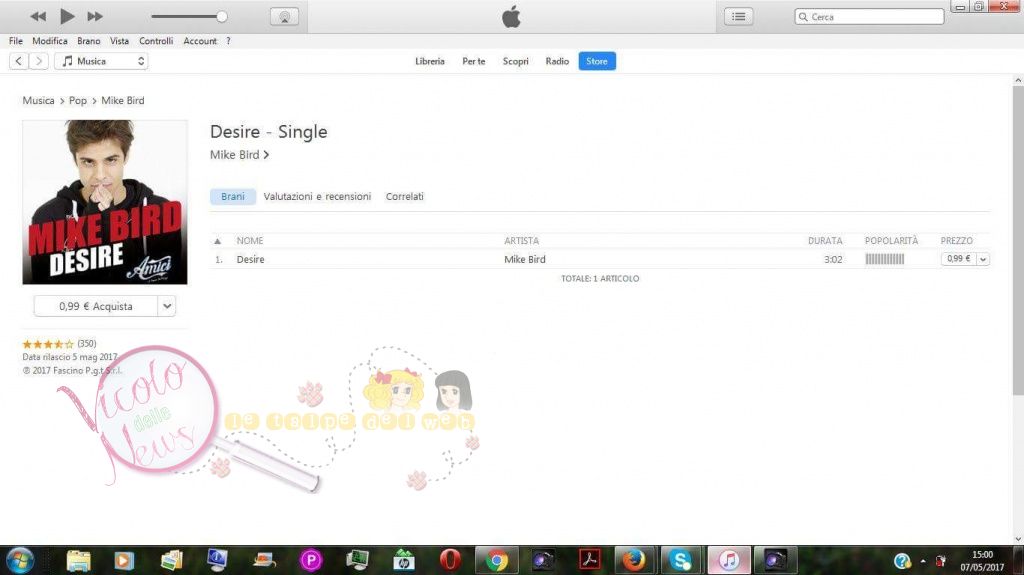Click the Apple logo in the header
Image resolution: width=1024 pixels, height=575 pixels.
click(511, 16)
